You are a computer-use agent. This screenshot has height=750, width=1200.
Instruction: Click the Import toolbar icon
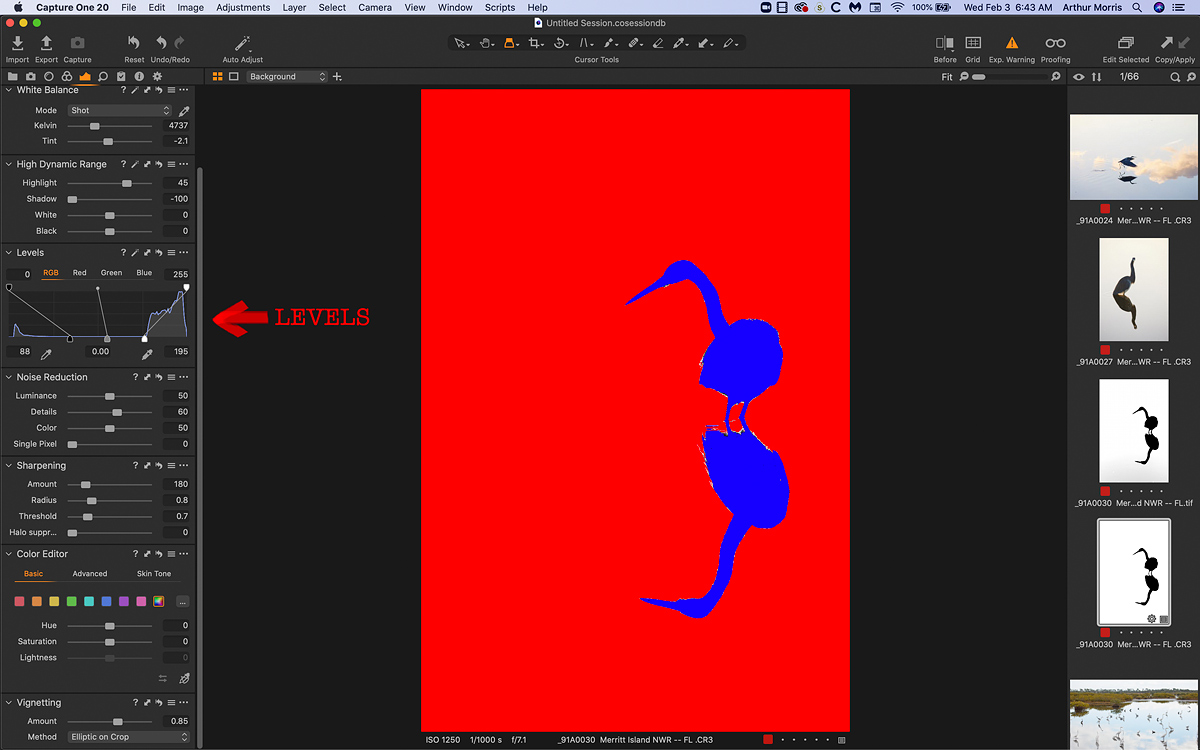click(x=17, y=44)
